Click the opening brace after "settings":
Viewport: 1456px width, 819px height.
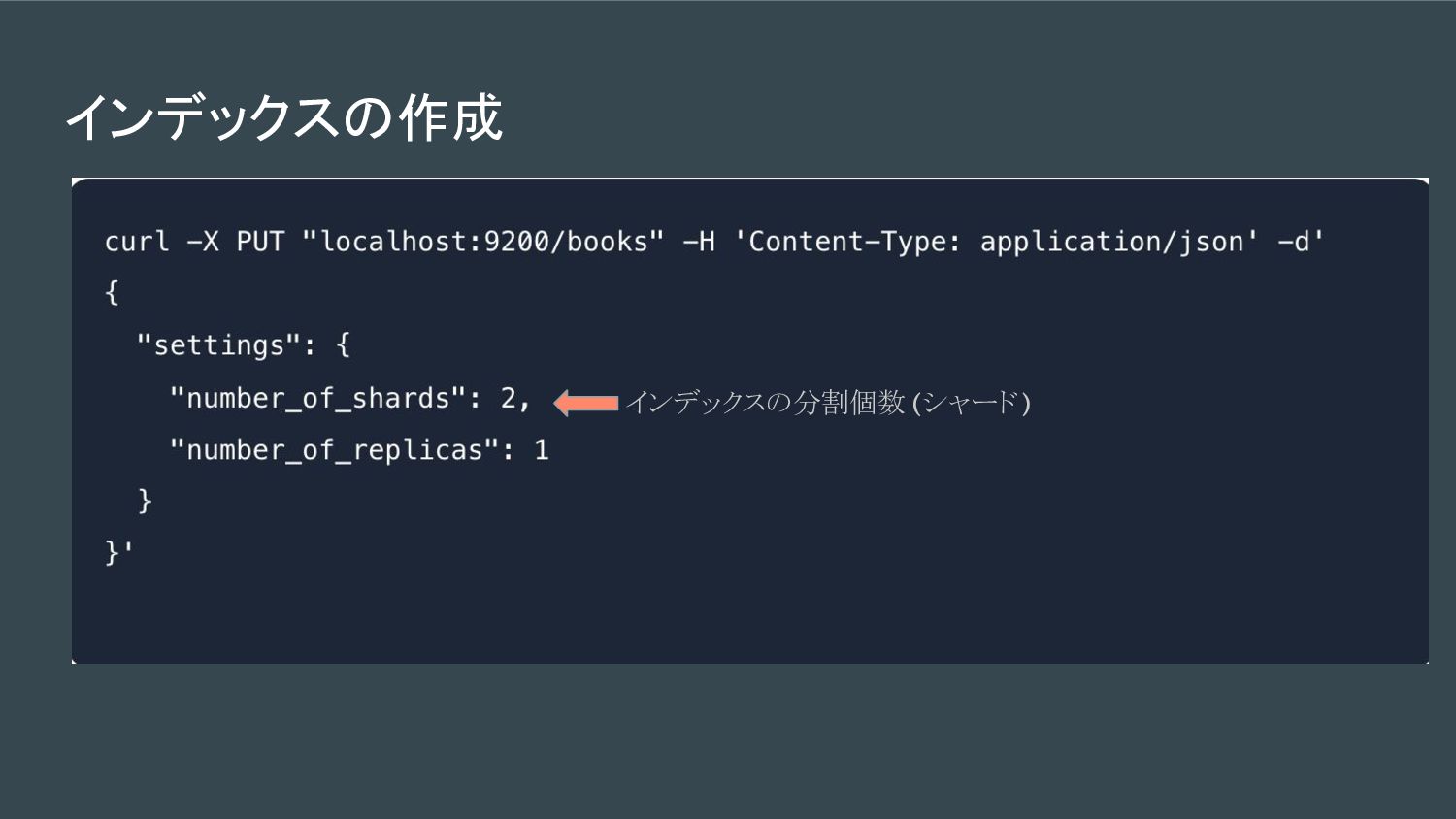tap(343, 345)
